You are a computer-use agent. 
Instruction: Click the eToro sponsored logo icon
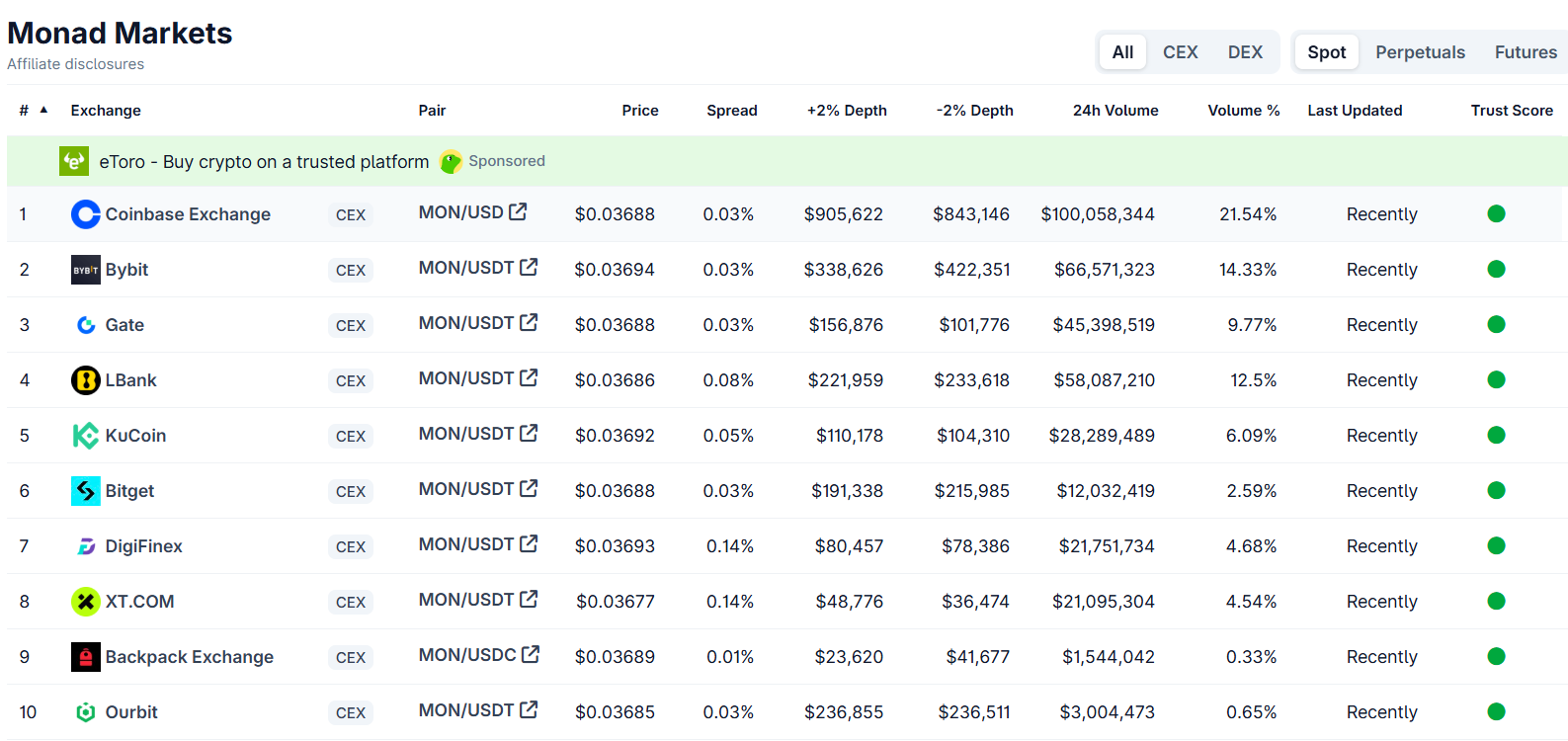click(x=74, y=161)
